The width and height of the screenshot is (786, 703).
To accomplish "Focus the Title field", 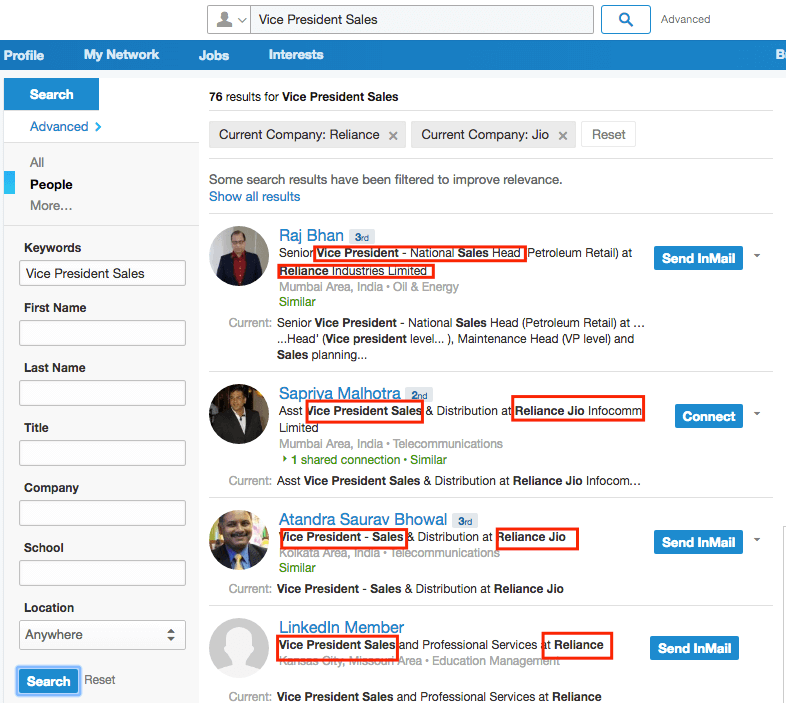I will (x=102, y=453).
